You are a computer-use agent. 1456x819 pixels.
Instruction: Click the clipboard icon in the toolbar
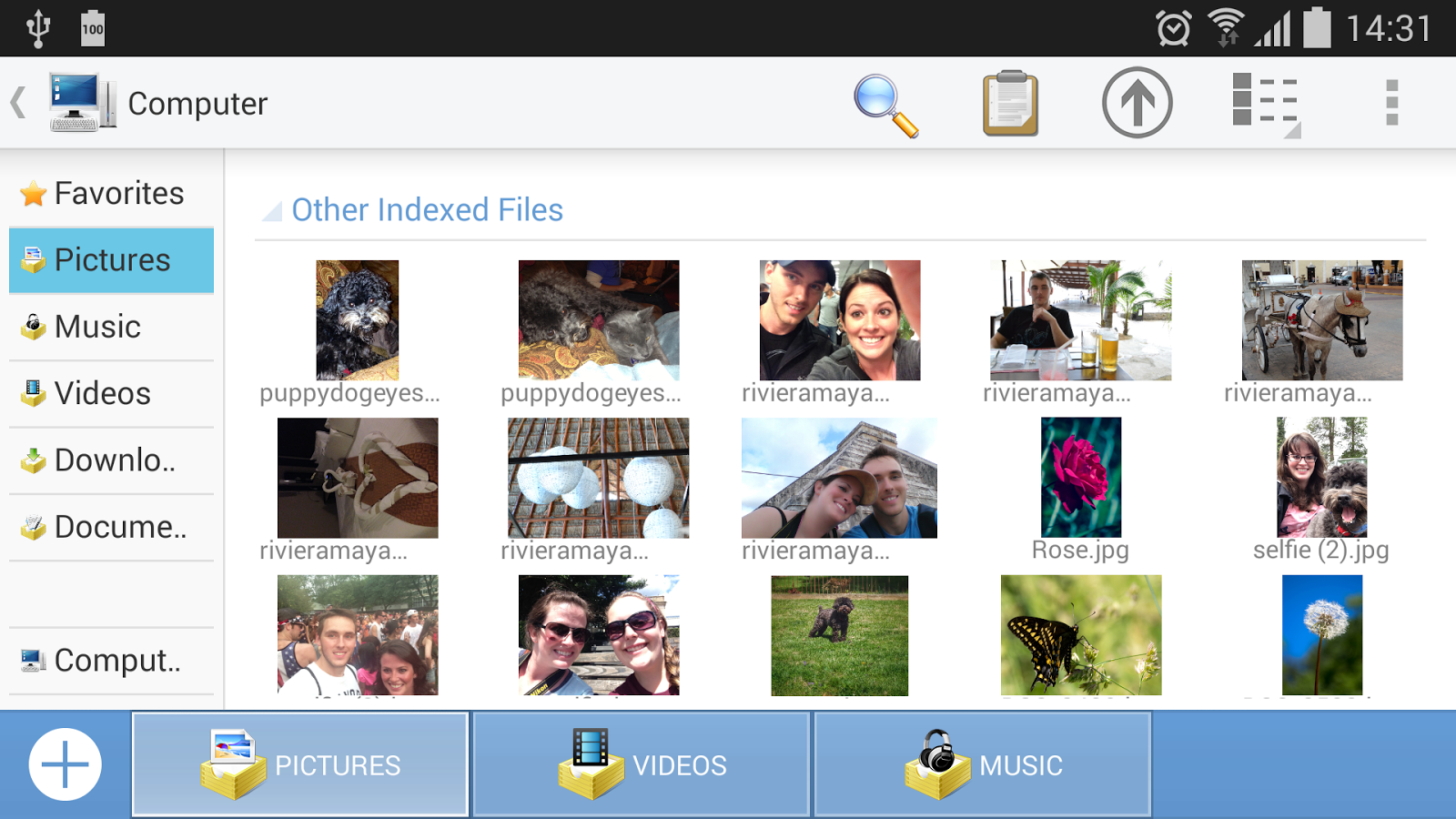pos(1010,102)
